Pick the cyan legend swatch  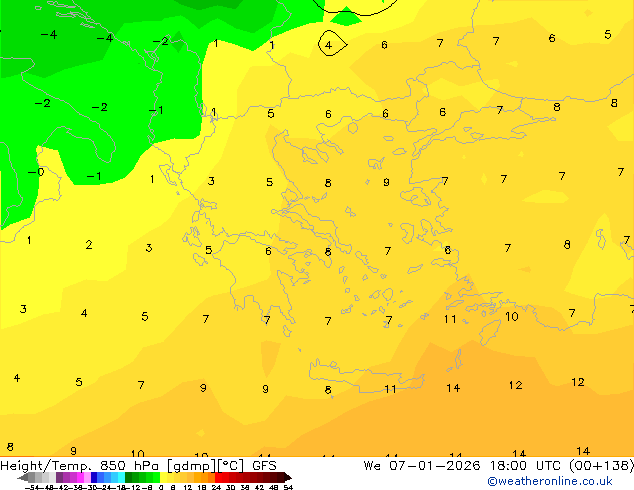pos(121,477)
